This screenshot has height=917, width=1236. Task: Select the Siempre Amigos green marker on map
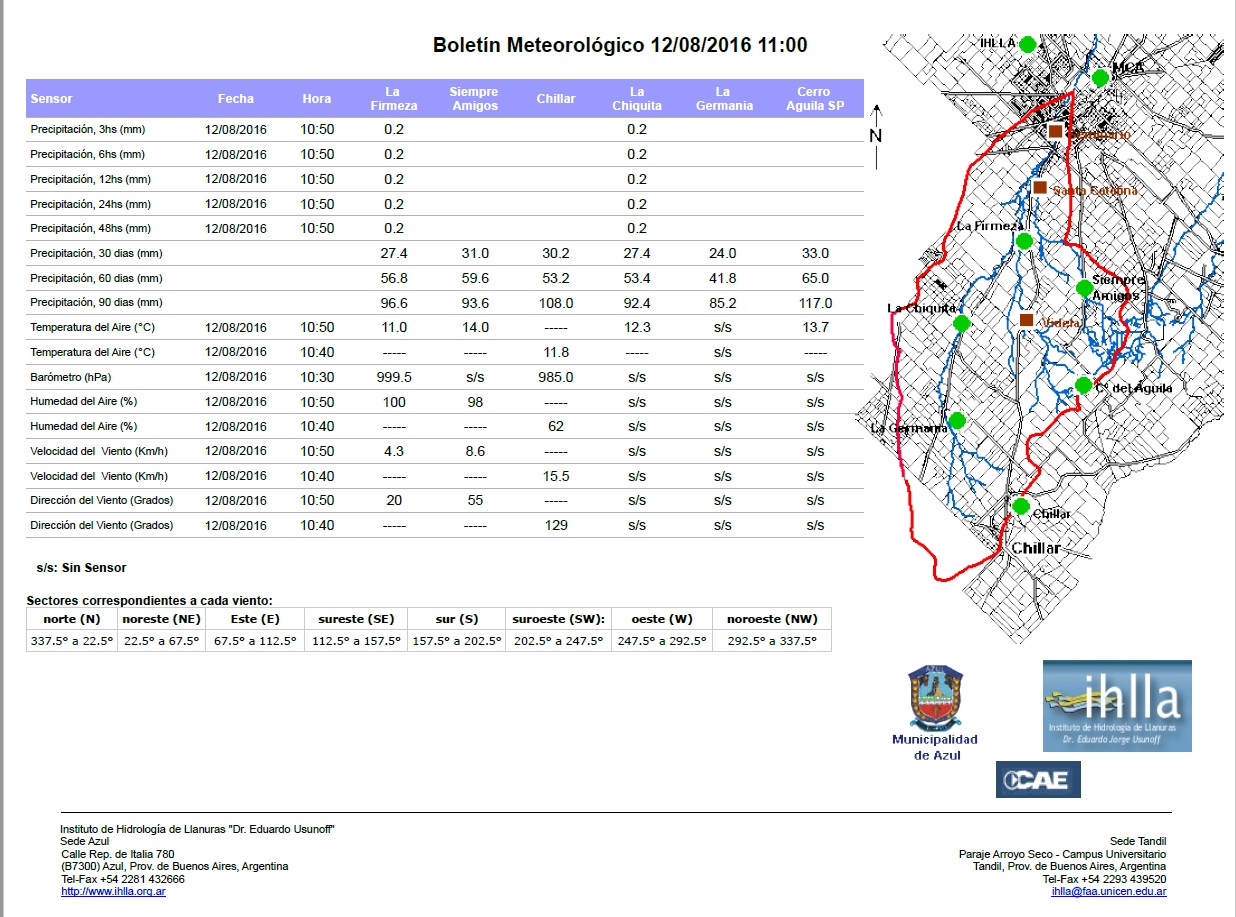click(1084, 288)
